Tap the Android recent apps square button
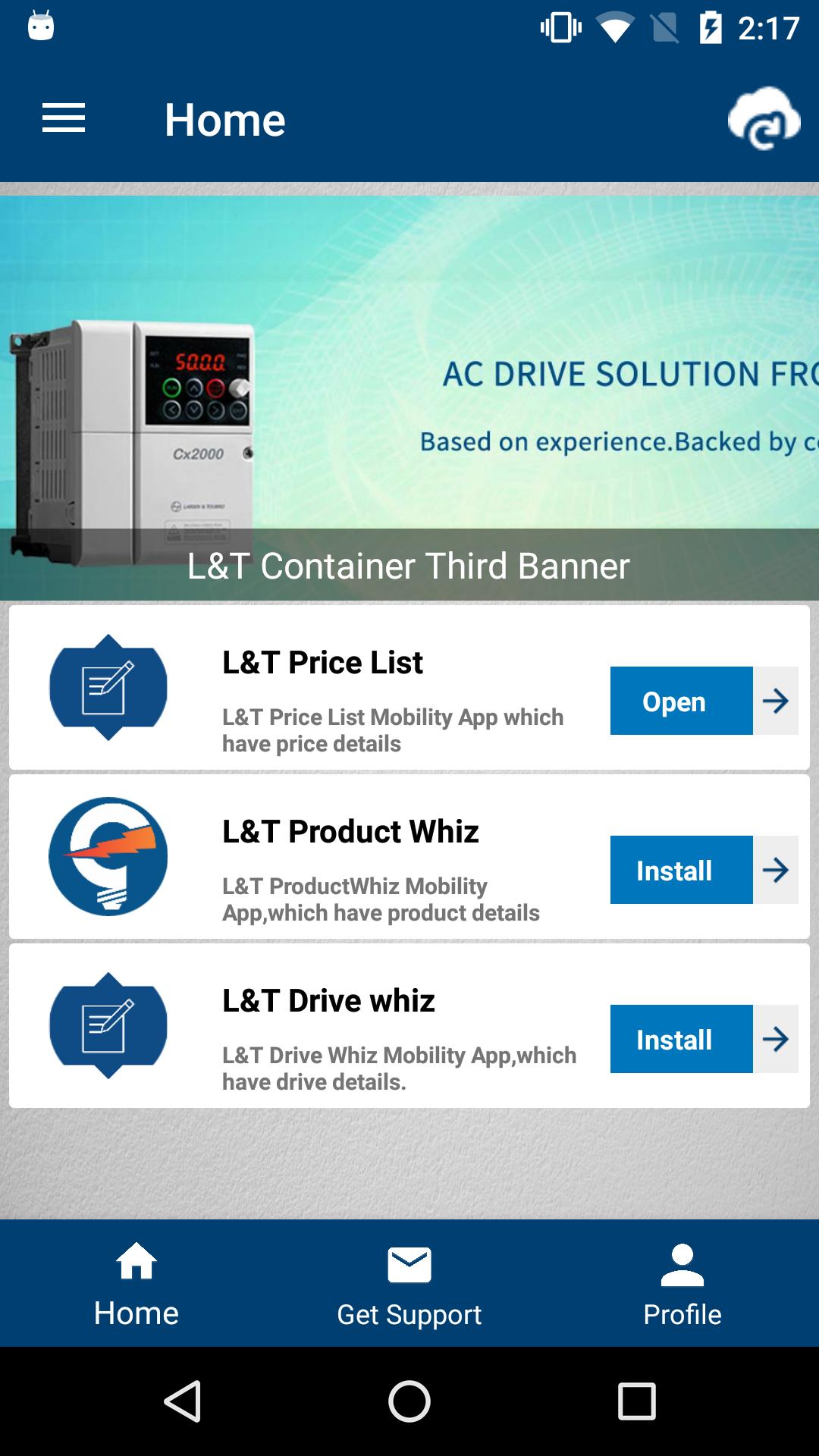 click(636, 1401)
